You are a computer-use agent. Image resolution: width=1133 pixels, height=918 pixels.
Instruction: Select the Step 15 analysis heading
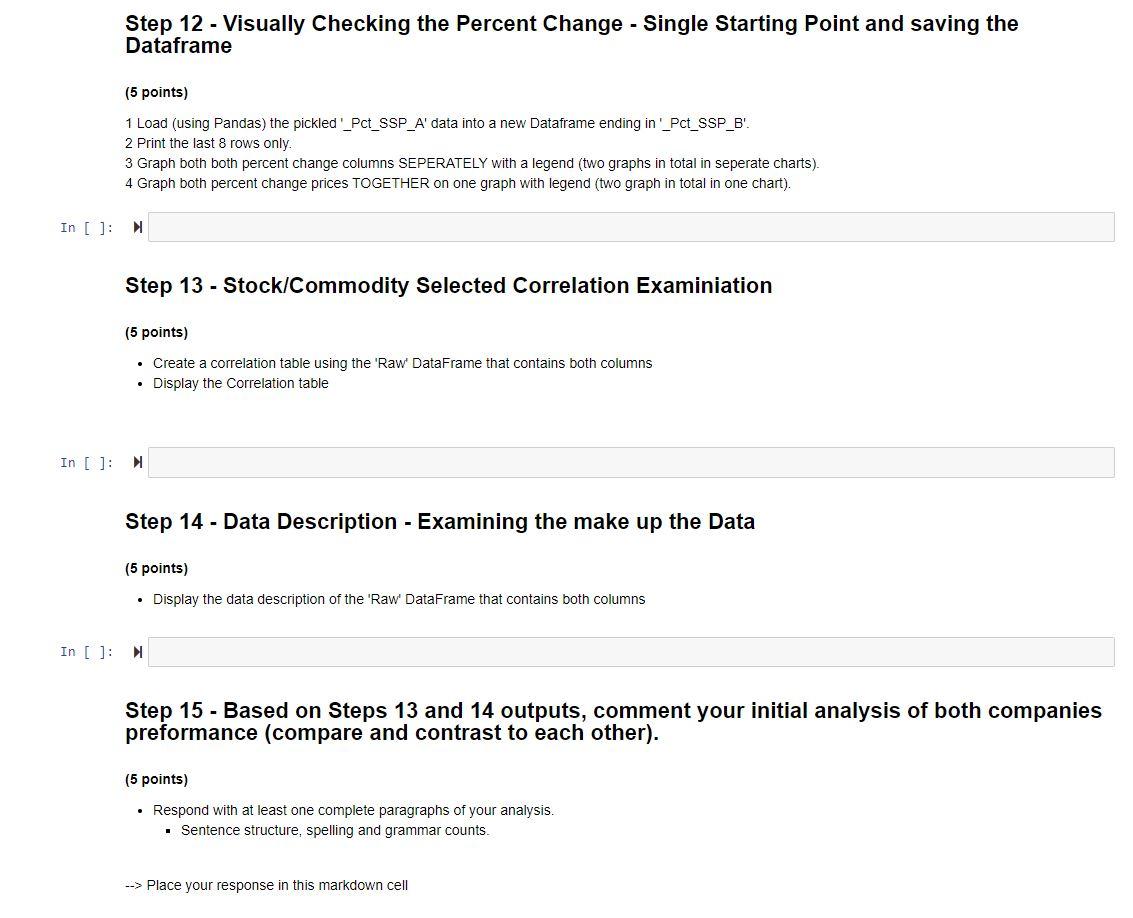pyautogui.click(x=612, y=721)
